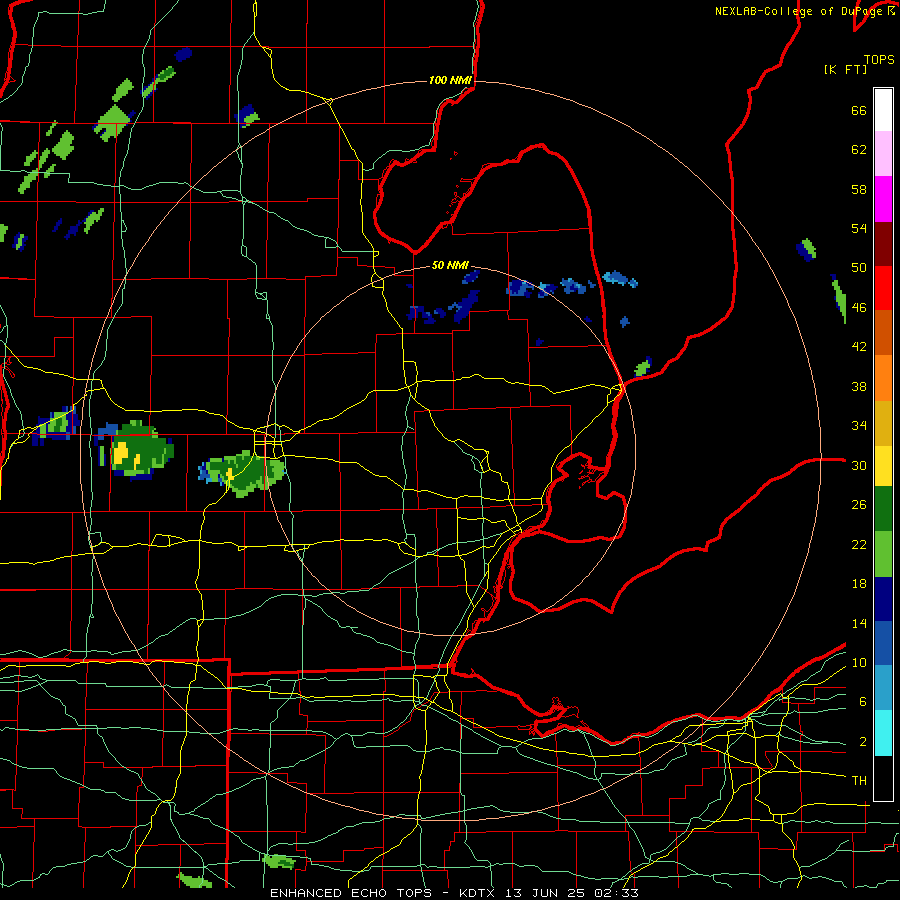Click the "62" legend value
Viewport: 900px width, 900px height.
[x=859, y=150]
